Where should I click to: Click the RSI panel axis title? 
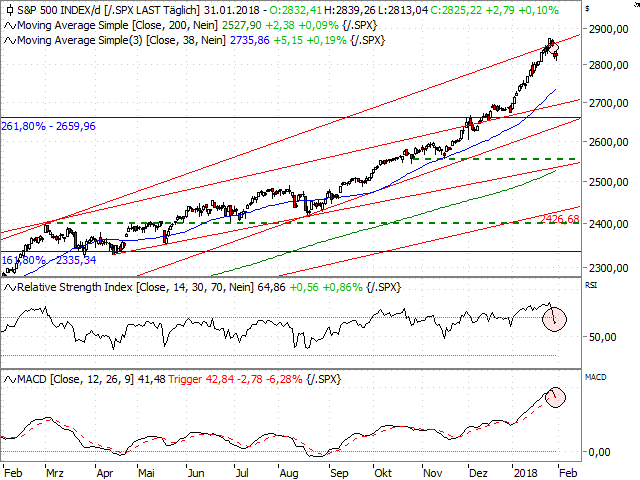[x=591, y=285]
